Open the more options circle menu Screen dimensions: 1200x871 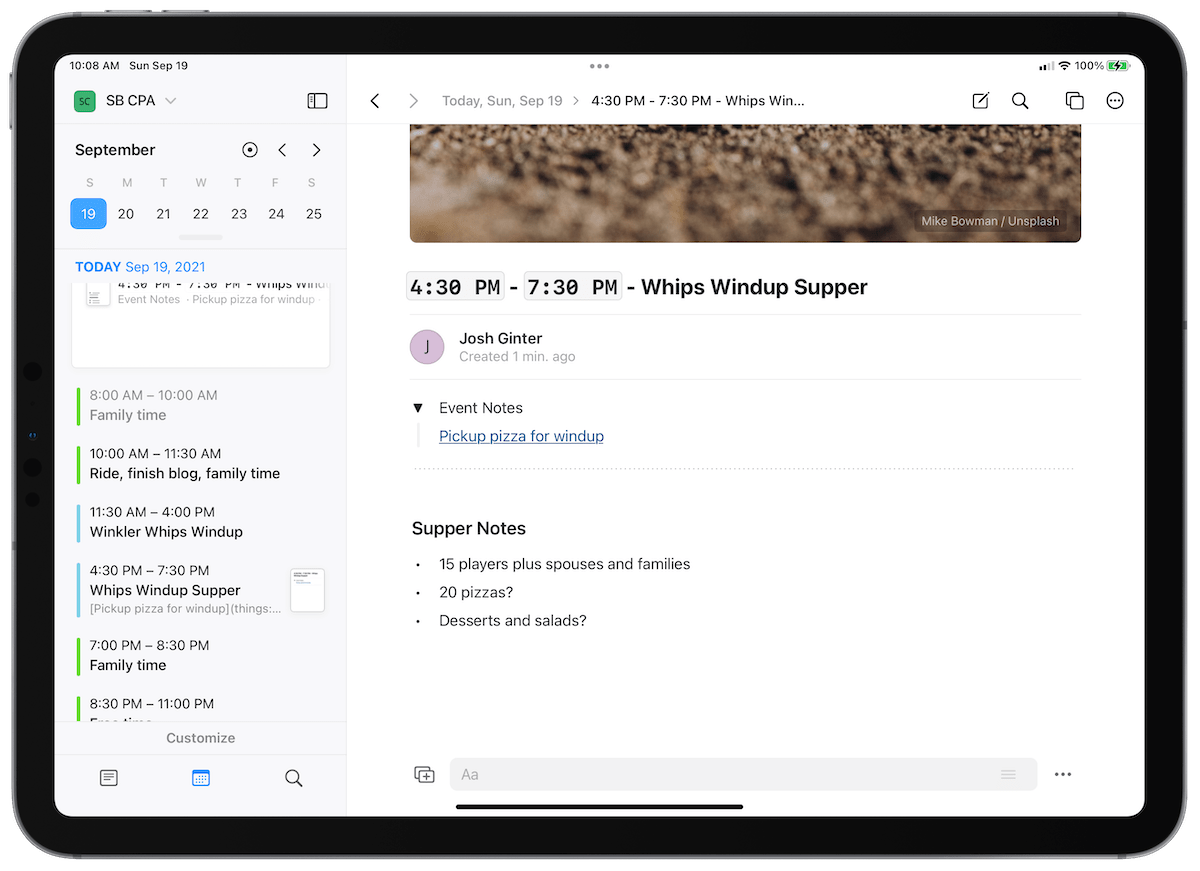click(x=1115, y=101)
